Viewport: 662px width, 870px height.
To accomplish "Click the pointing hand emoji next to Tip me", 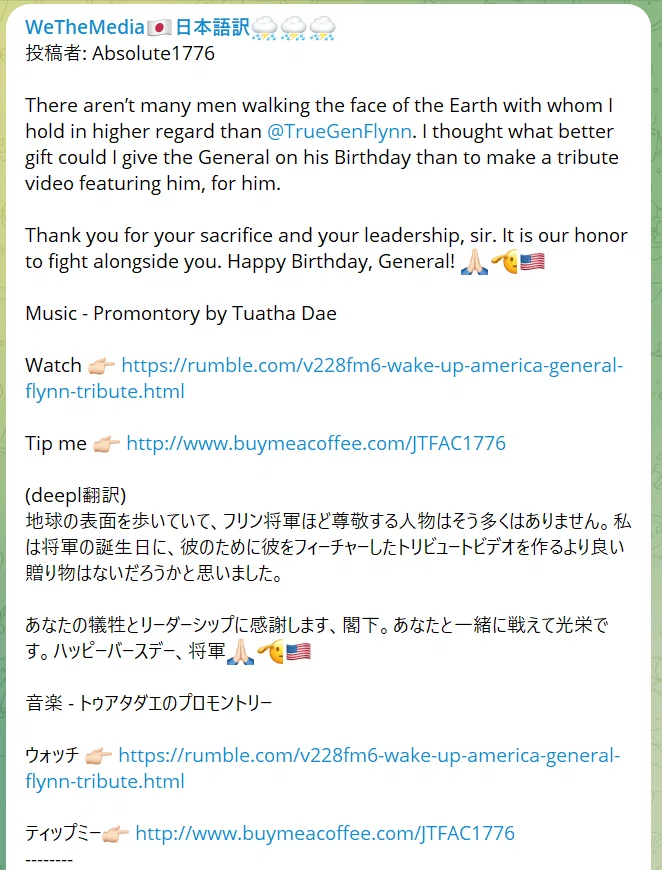I will [106, 444].
